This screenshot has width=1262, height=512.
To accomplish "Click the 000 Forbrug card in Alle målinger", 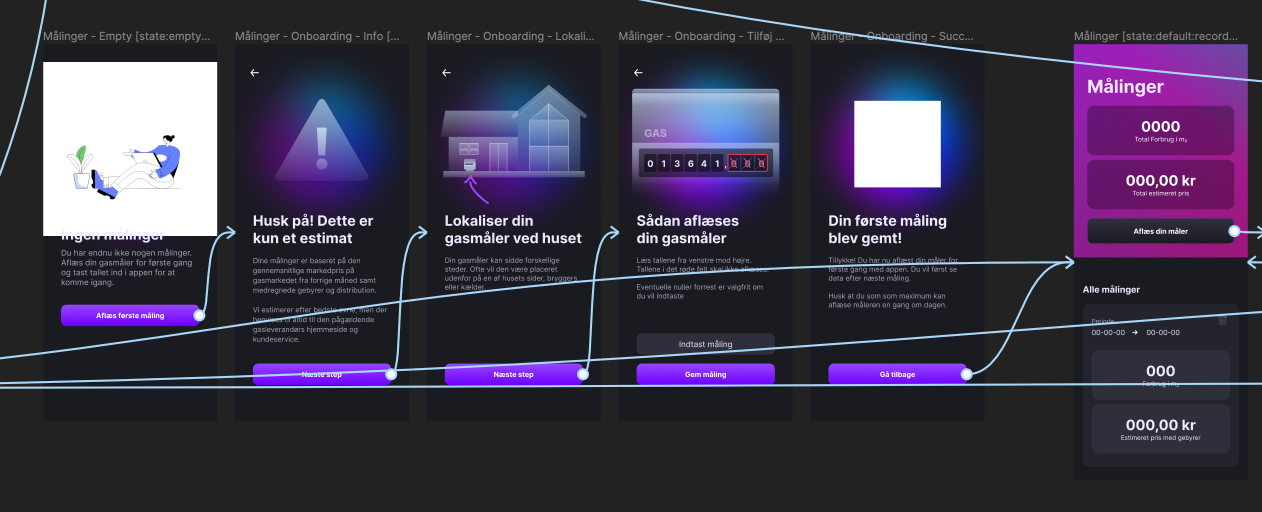I will (x=1161, y=374).
